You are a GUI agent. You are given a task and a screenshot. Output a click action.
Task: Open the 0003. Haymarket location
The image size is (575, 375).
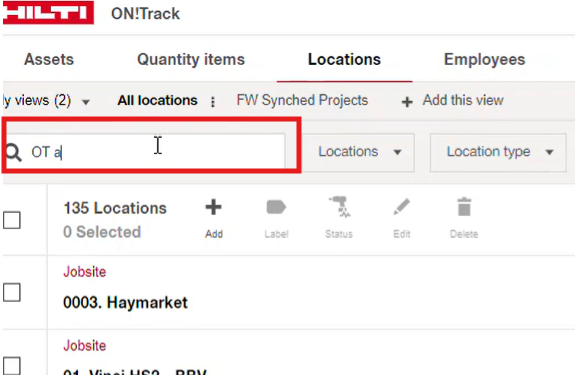pos(125,303)
